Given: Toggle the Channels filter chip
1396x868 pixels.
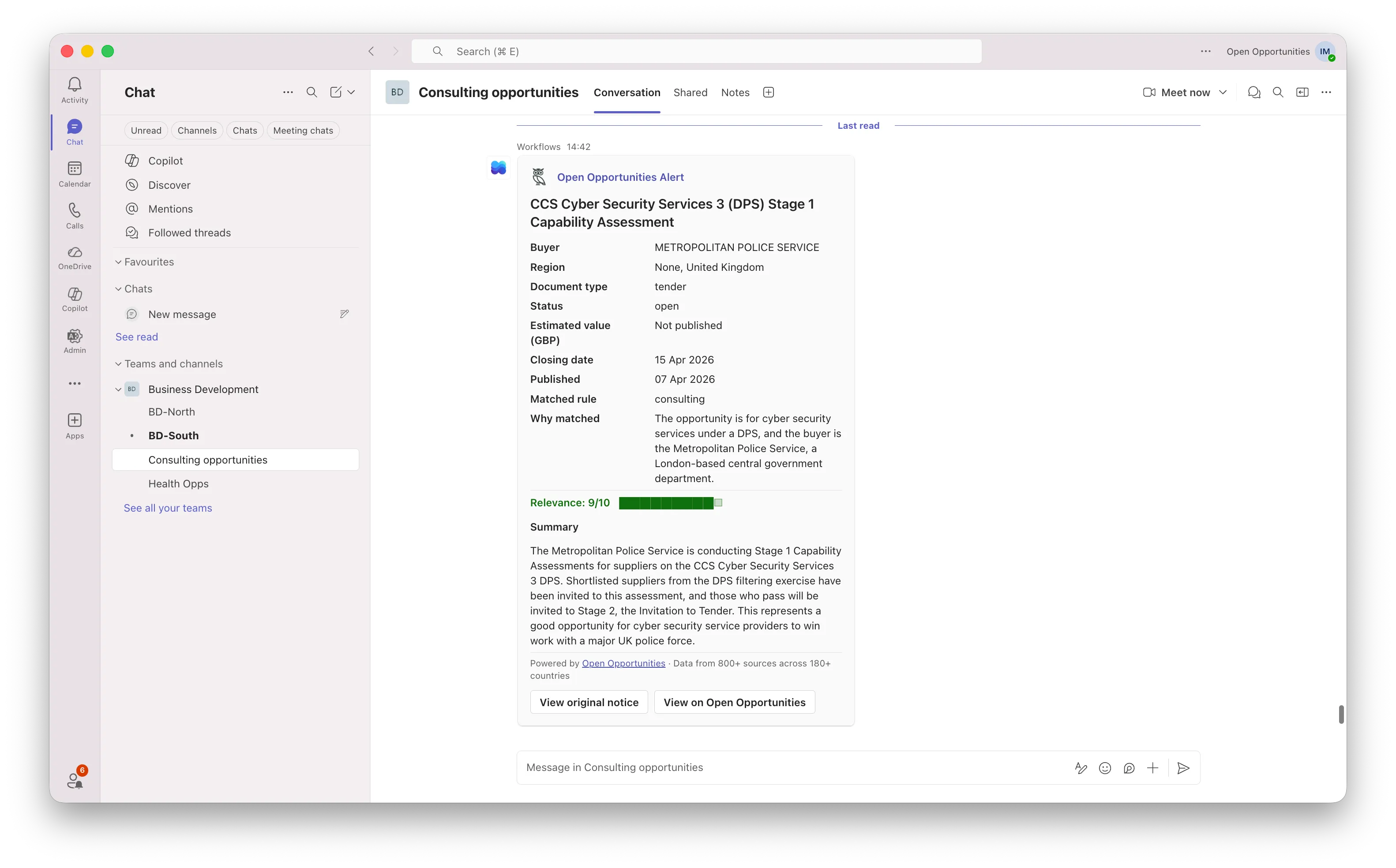Looking at the screenshot, I should click(197, 130).
